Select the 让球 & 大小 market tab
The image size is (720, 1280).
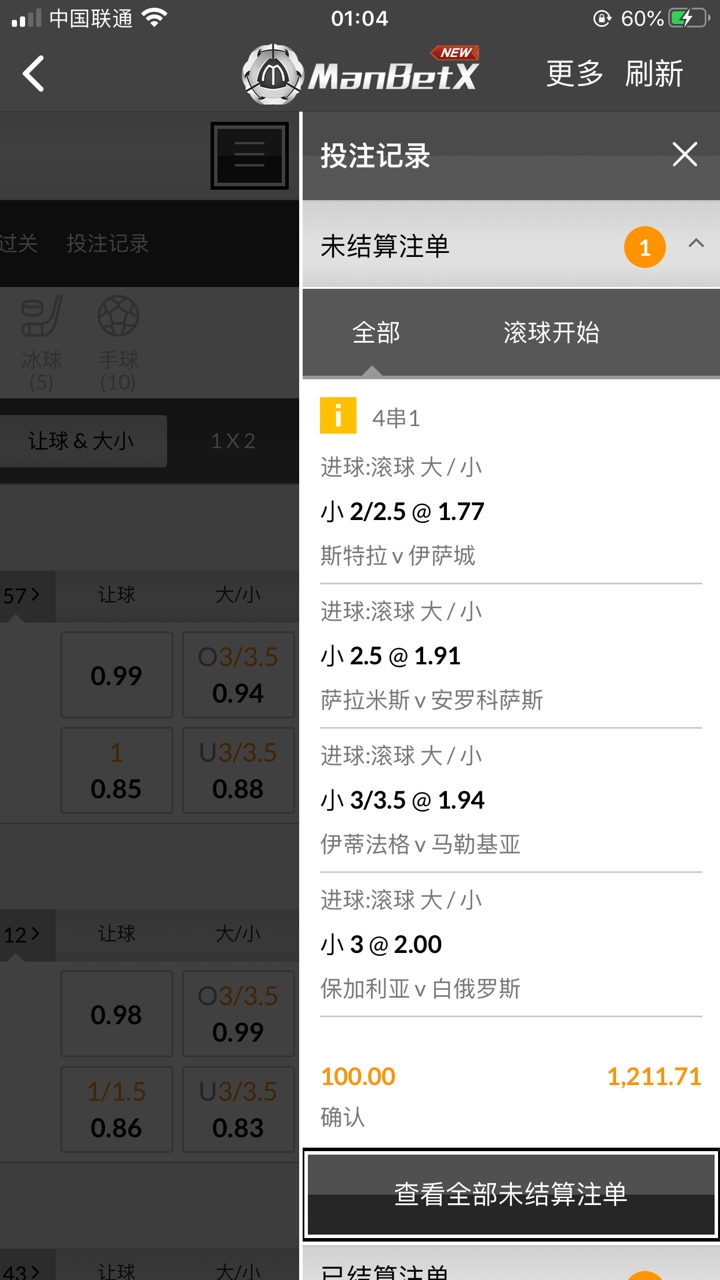pos(82,441)
